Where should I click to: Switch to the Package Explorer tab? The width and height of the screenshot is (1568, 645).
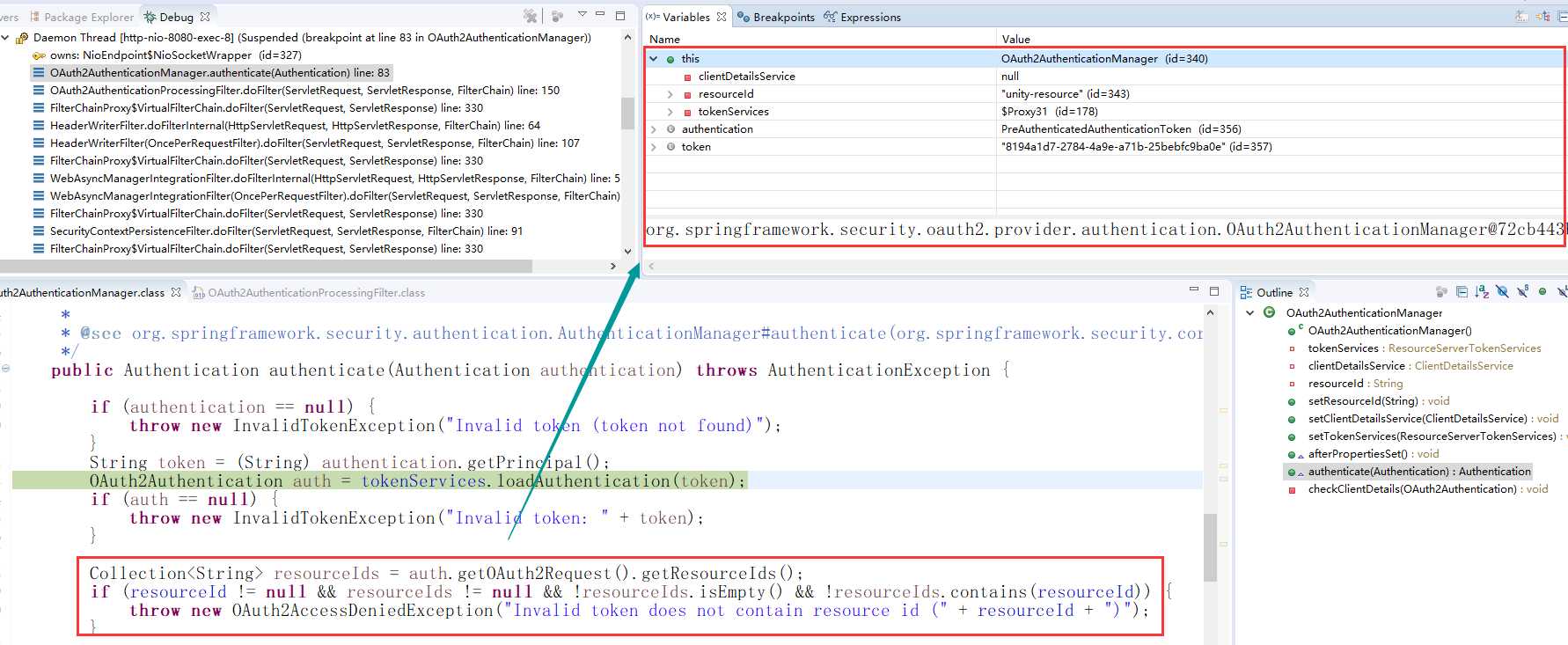coord(82,17)
